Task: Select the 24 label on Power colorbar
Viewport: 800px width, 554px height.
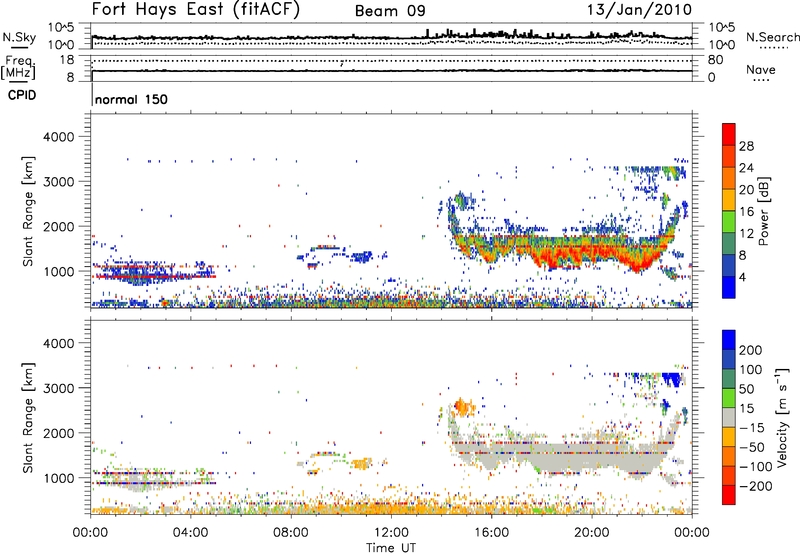Action: [x=746, y=168]
